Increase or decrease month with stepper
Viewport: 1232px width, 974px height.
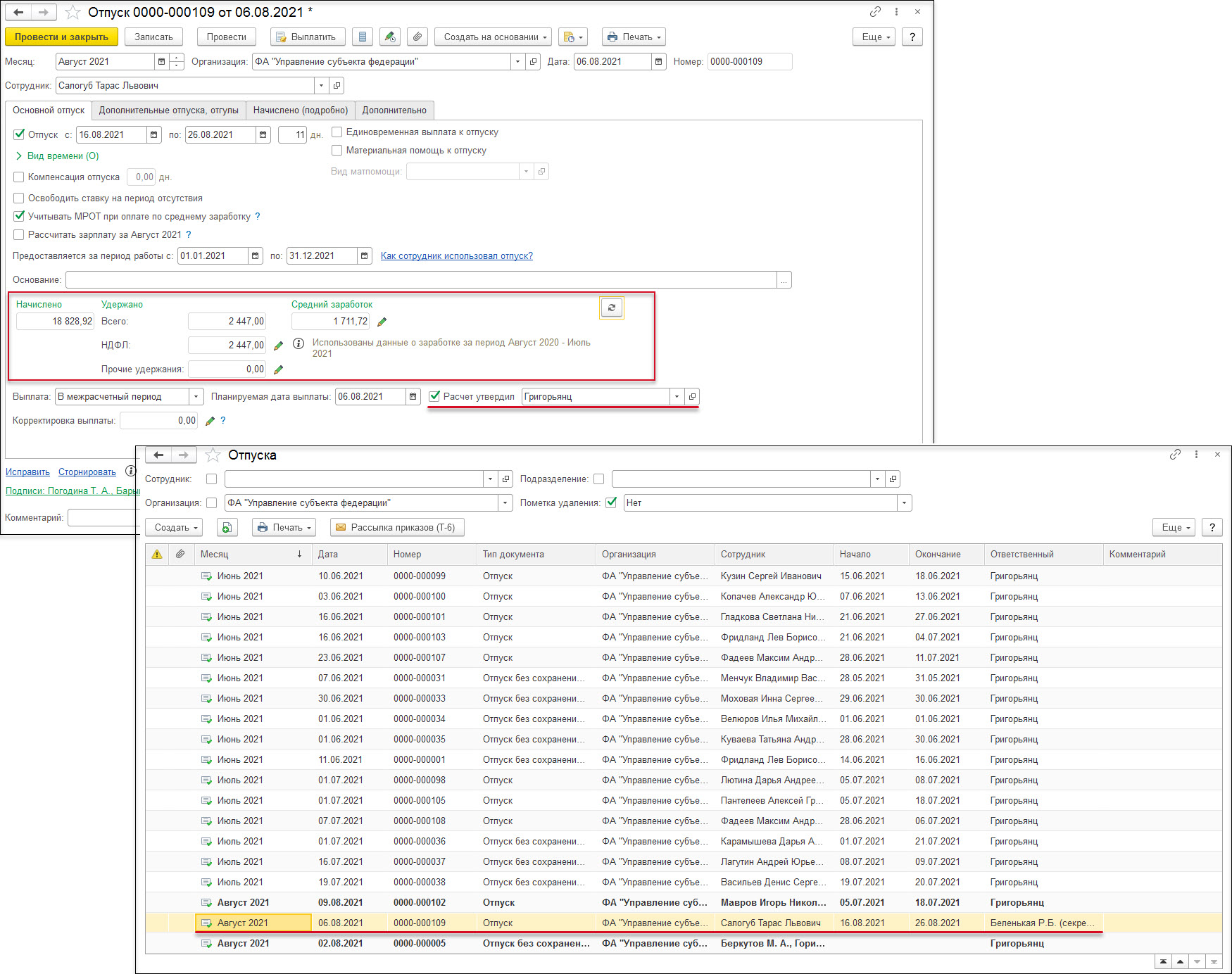point(177,62)
